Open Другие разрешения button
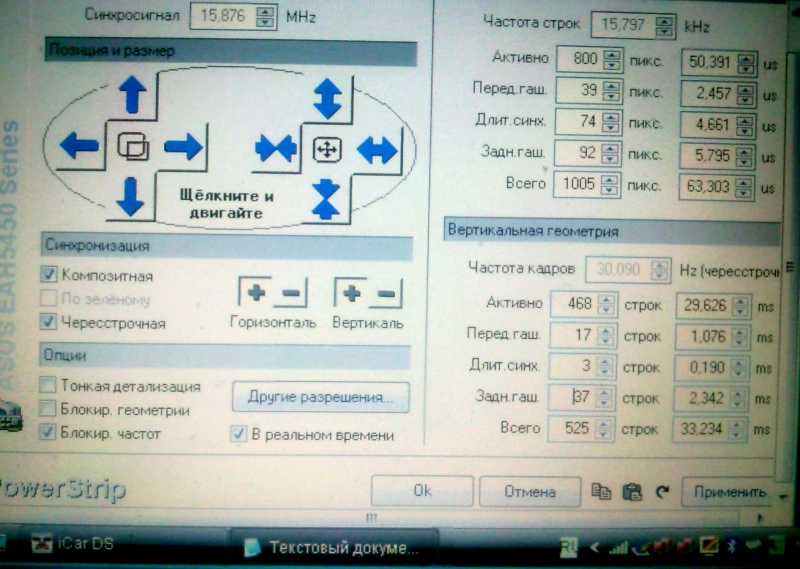Screen dimensions: 800x569 pos(321,396)
